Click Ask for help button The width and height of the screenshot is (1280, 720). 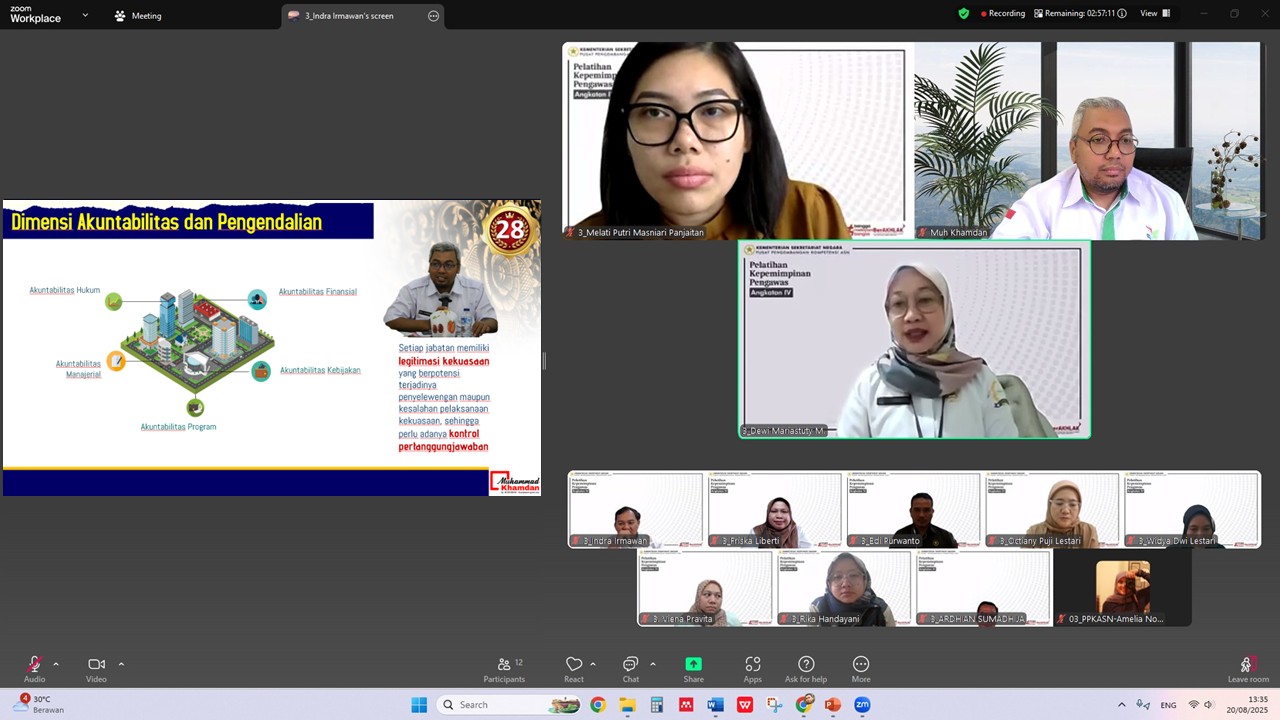(x=806, y=669)
